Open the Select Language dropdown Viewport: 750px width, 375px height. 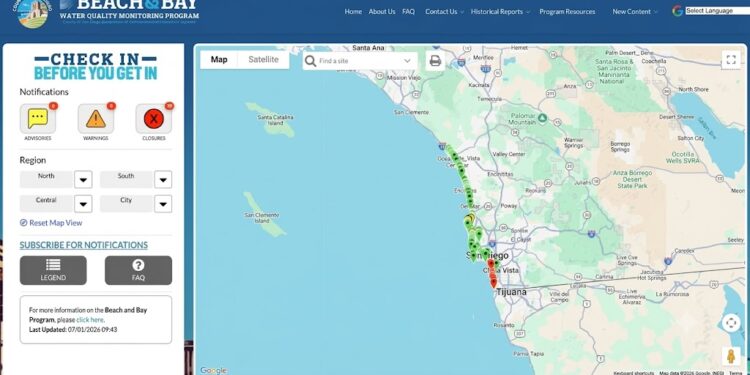tap(717, 11)
